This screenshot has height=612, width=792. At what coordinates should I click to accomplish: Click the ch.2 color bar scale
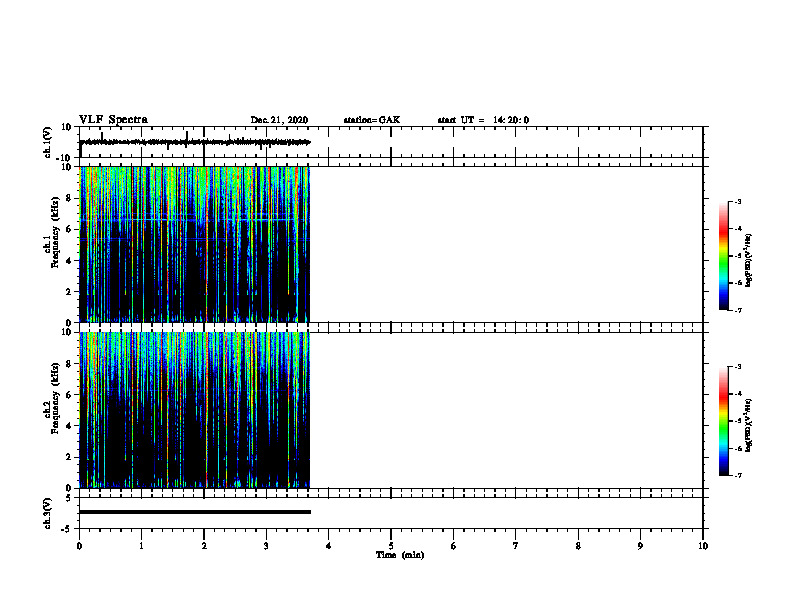(724, 421)
